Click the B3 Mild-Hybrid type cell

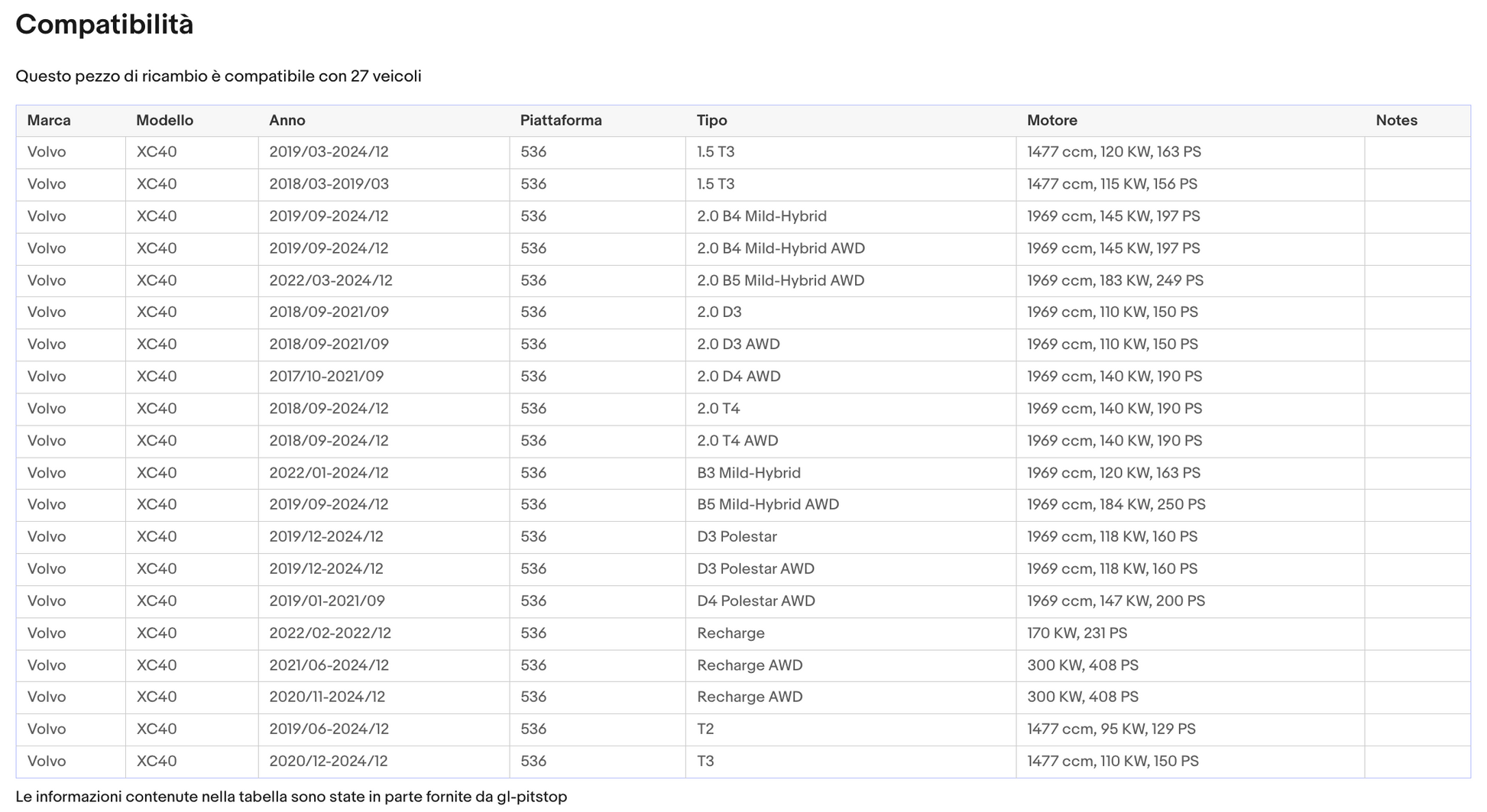pyautogui.click(x=749, y=473)
